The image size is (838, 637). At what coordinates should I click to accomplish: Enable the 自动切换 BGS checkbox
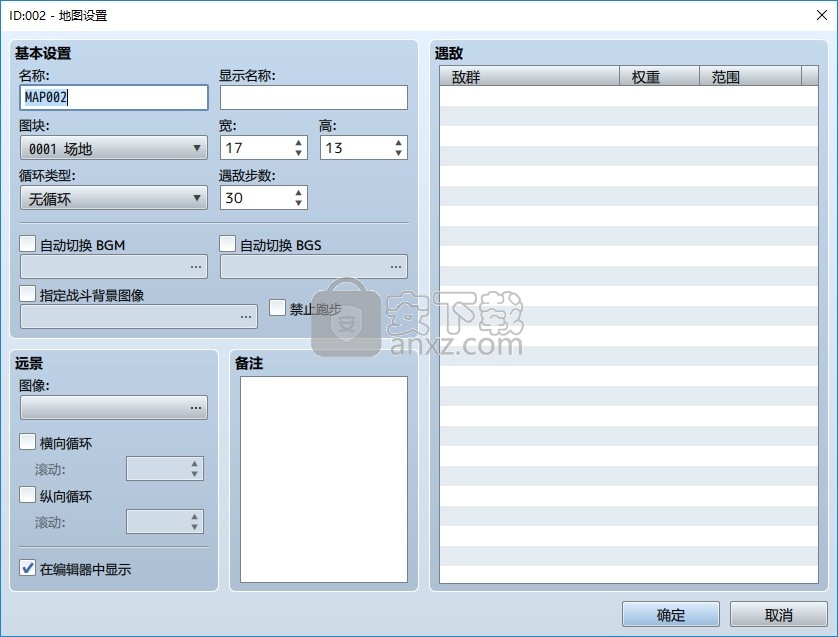click(x=227, y=244)
